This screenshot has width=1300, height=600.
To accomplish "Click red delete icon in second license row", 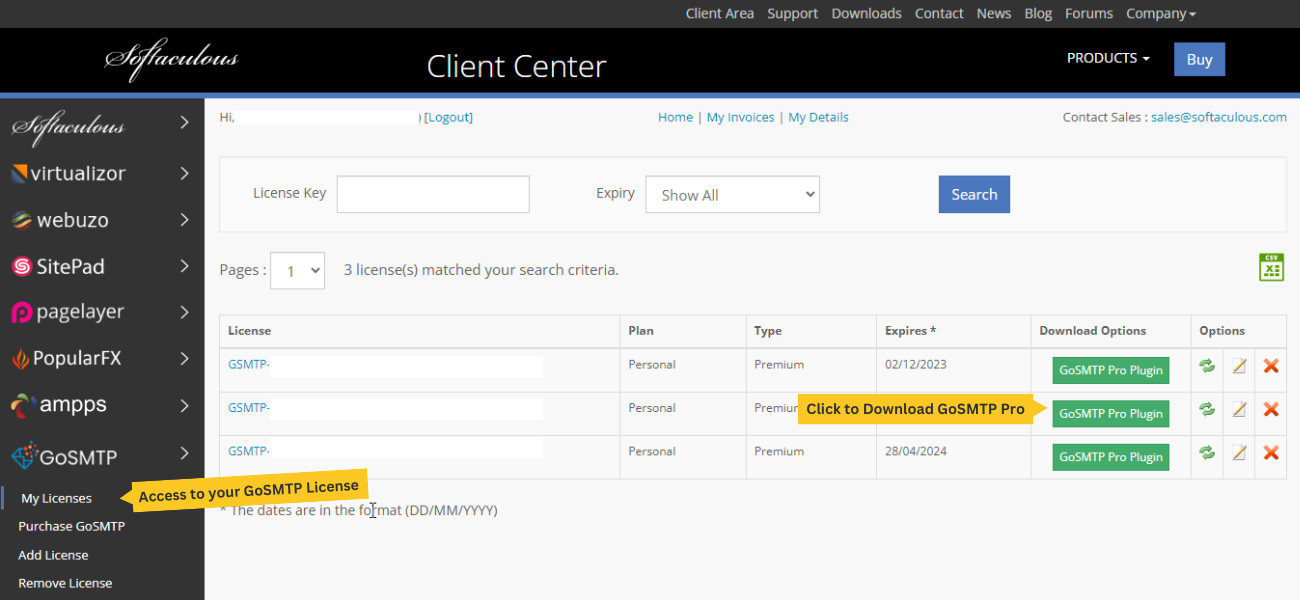I will (x=1271, y=409).
